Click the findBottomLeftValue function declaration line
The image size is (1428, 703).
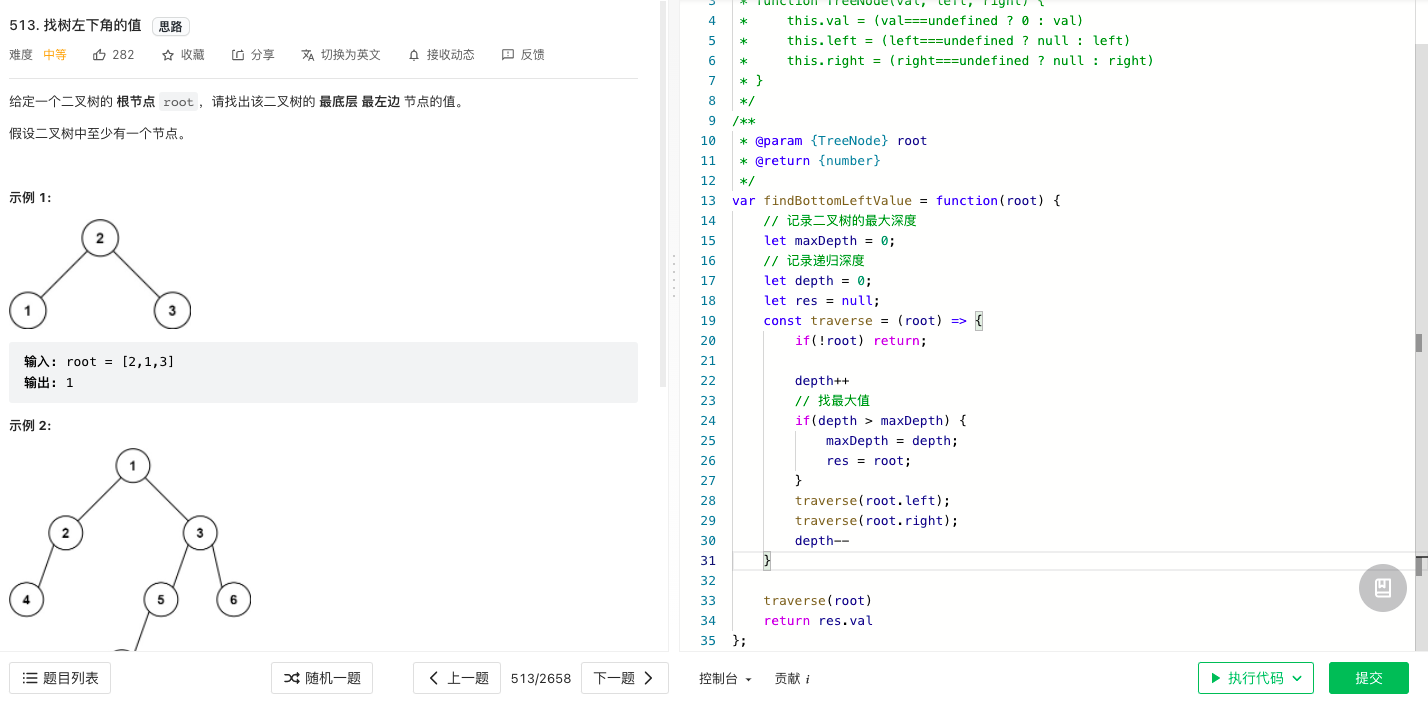[895, 200]
